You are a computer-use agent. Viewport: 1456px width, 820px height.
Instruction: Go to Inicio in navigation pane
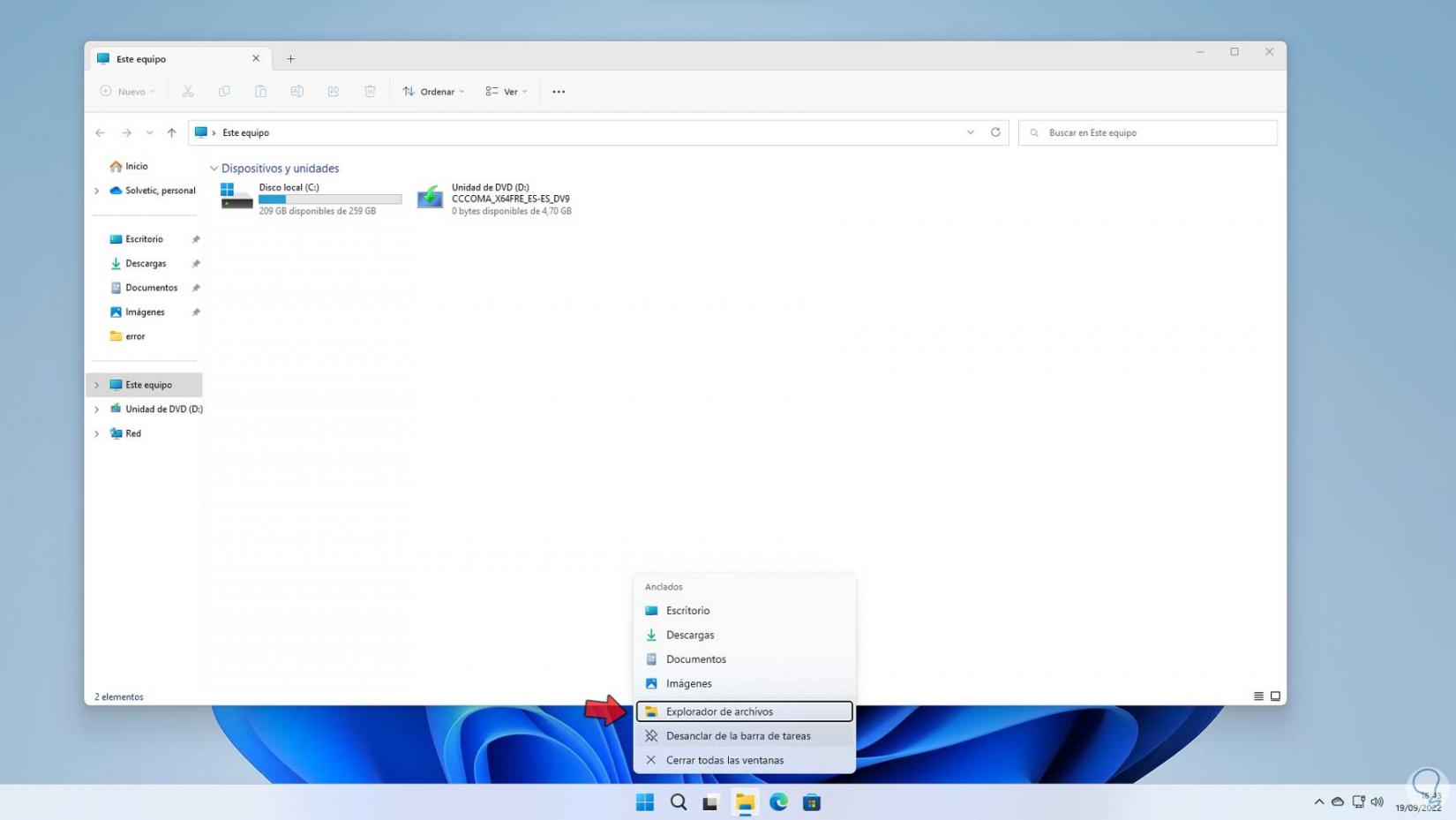pos(129,166)
